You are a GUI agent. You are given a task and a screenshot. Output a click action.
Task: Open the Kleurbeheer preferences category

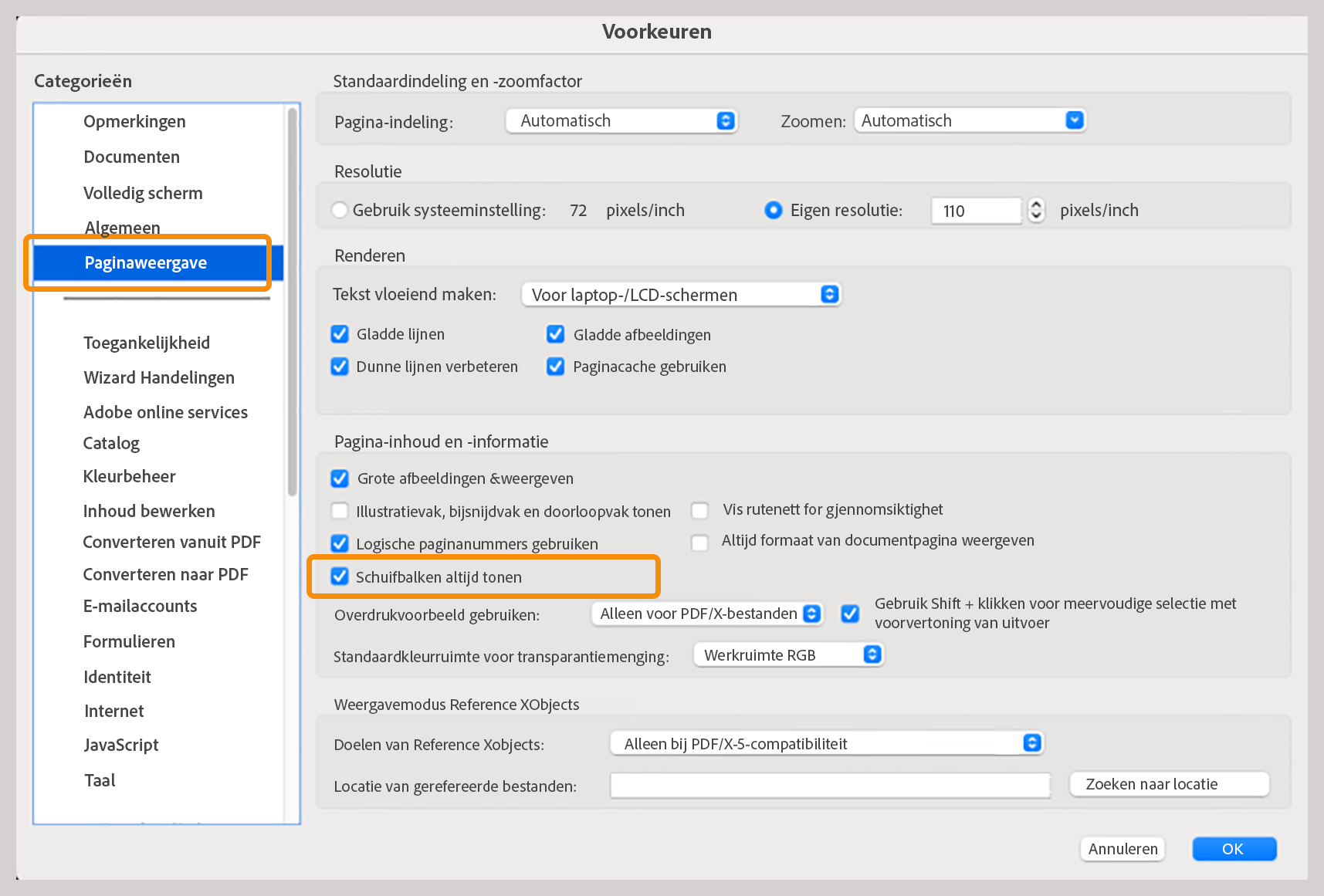pyautogui.click(x=129, y=476)
